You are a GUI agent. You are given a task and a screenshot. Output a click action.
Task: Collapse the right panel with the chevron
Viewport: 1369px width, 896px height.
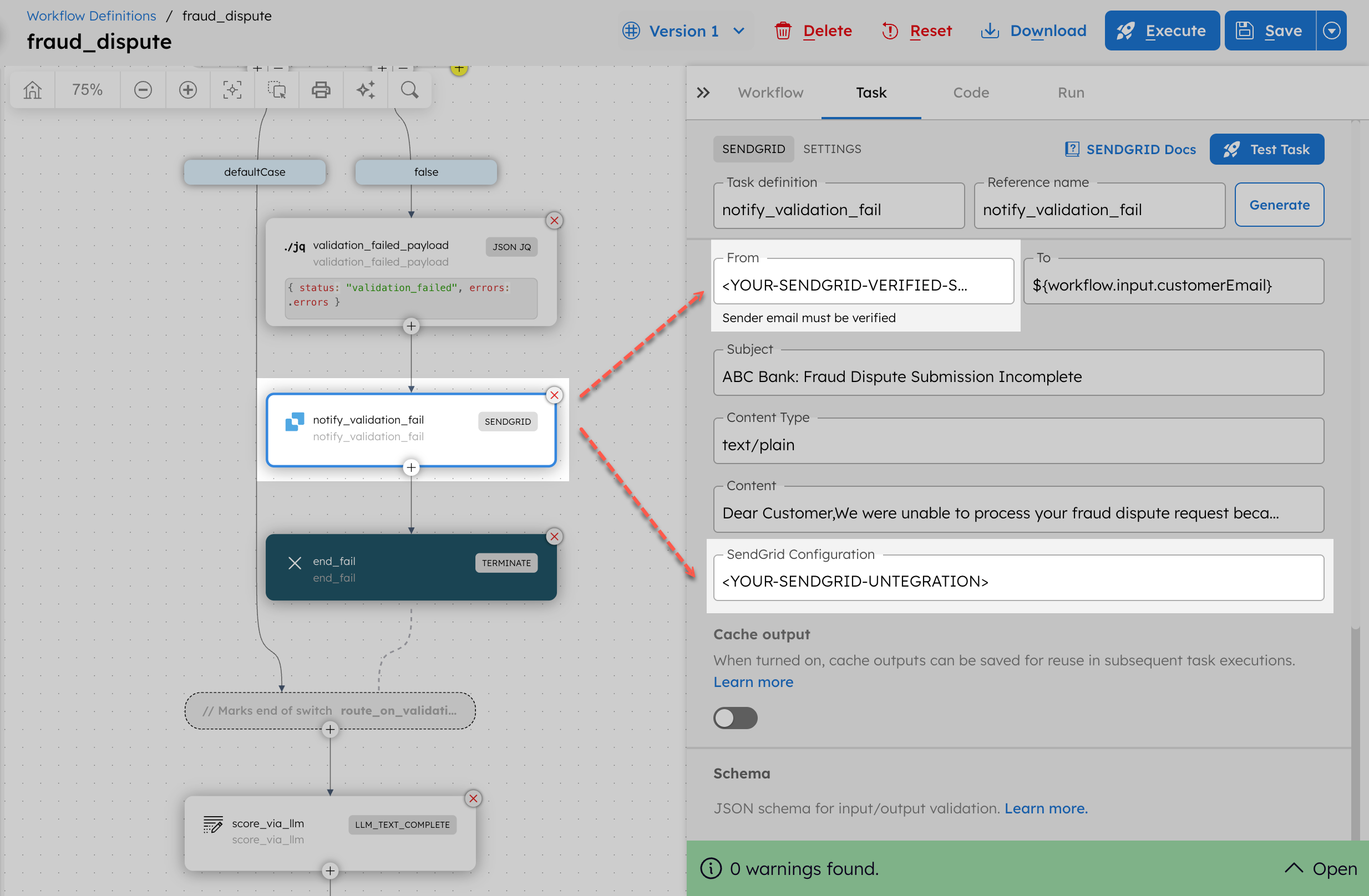(703, 92)
